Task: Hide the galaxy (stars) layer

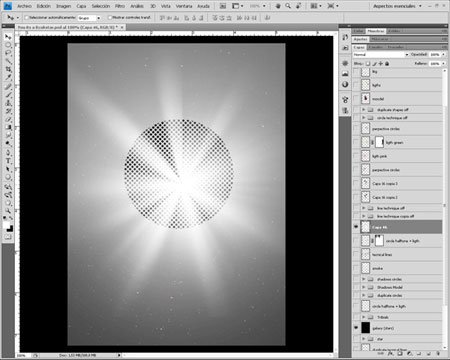Action: (356, 328)
